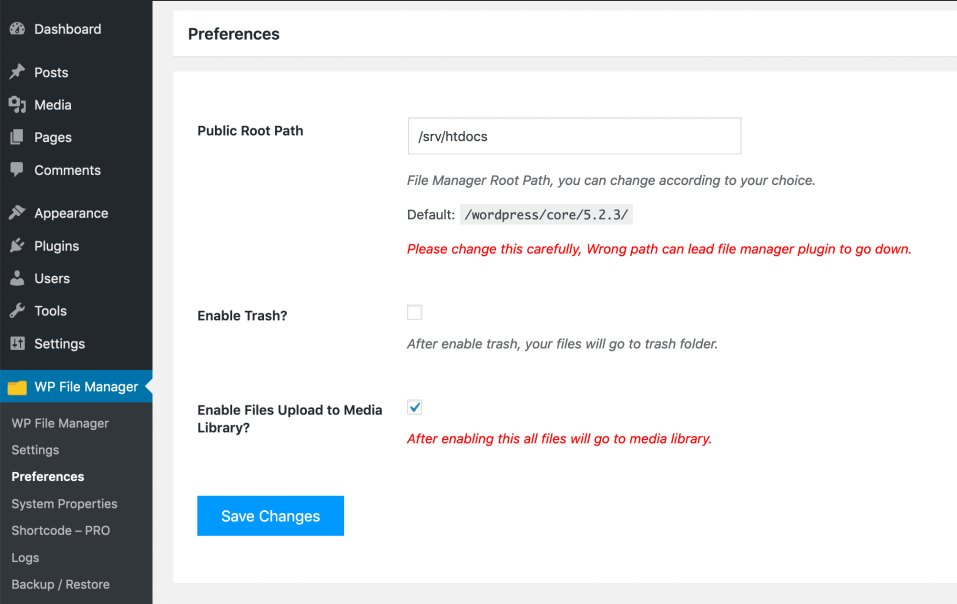Image resolution: width=957 pixels, height=604 pixels.
Task: Open the Plugins plug icon
Action: pos(17,246)
